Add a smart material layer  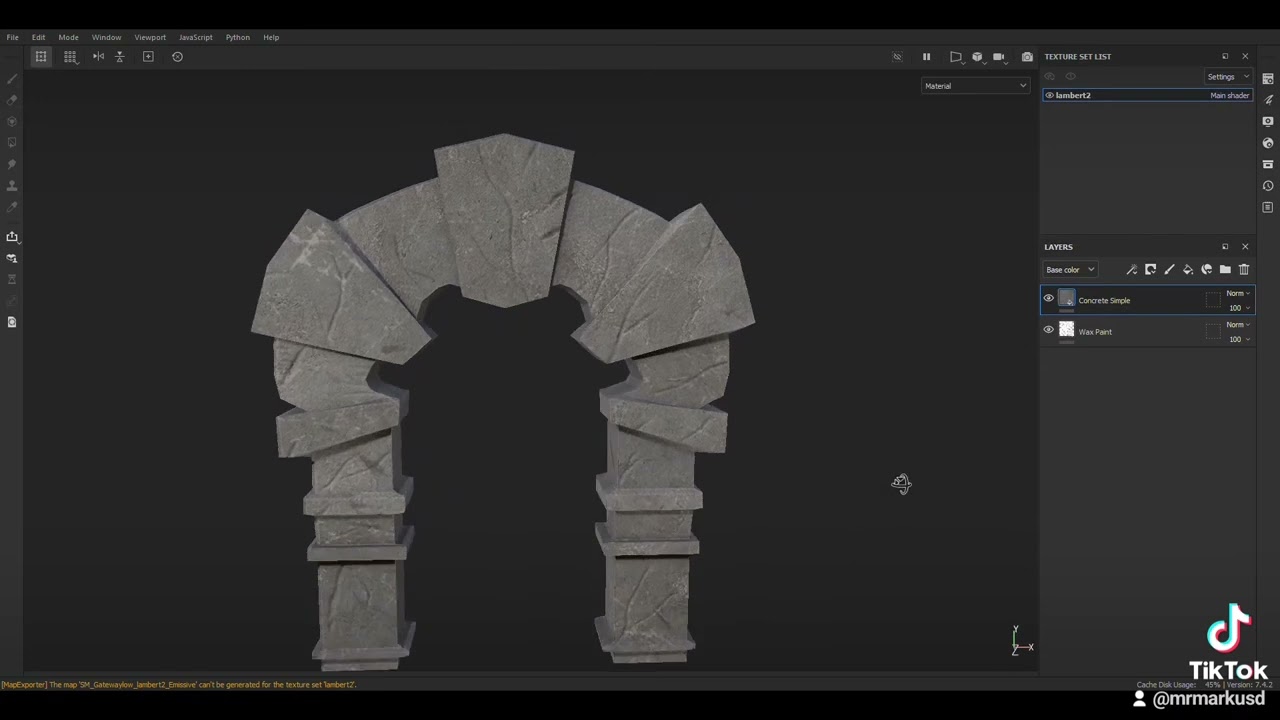(x=1206, y=270)
